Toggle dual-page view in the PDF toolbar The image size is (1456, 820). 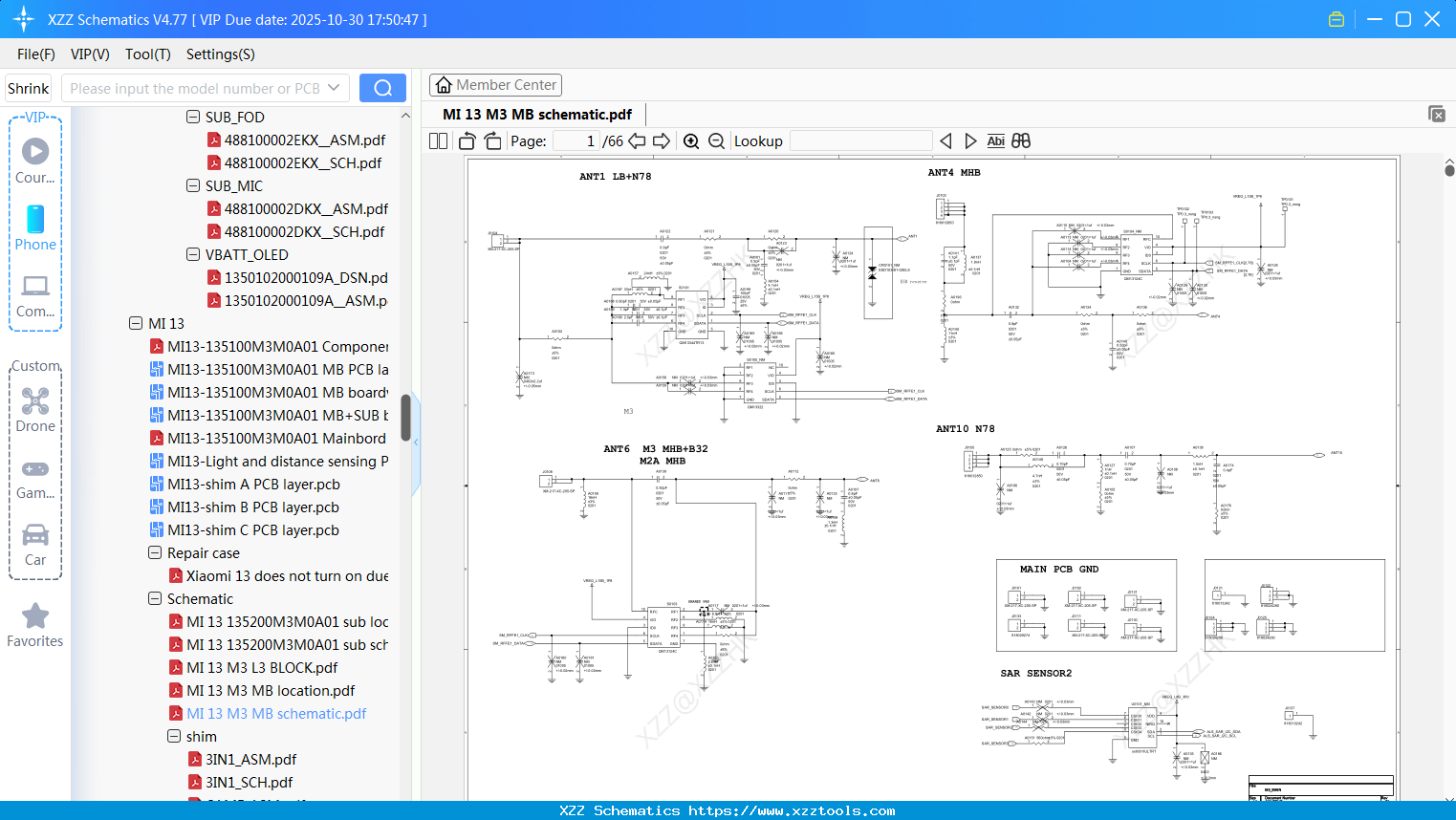(x=436, y=140)
